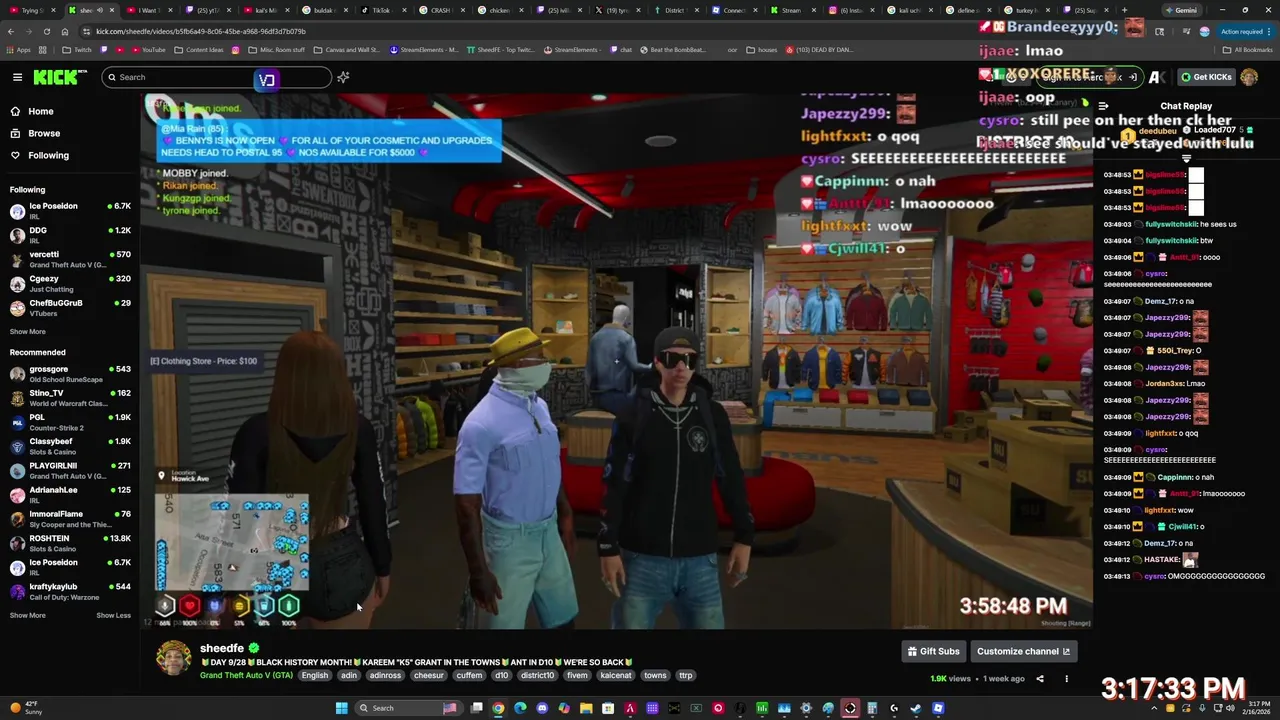Go to Home in the sidebar
The width and height of the screenshot is (1280, 720).
pyautogui.click(x=70, y=111)
